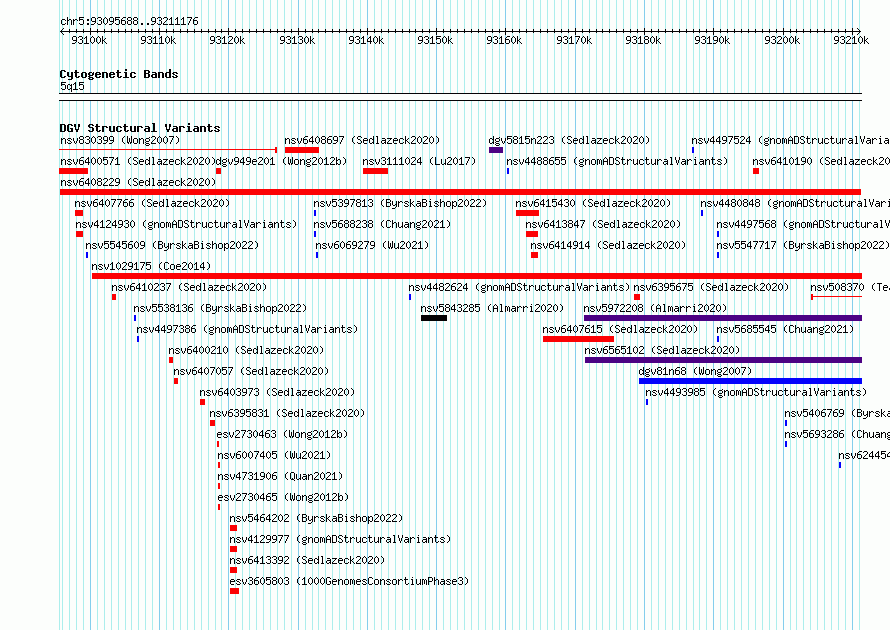Image resolution: width=890 pixels, height=630 pixels.
Task: Open nsv4497386 gnomAD variant label
Action: [x=247, y=329]
